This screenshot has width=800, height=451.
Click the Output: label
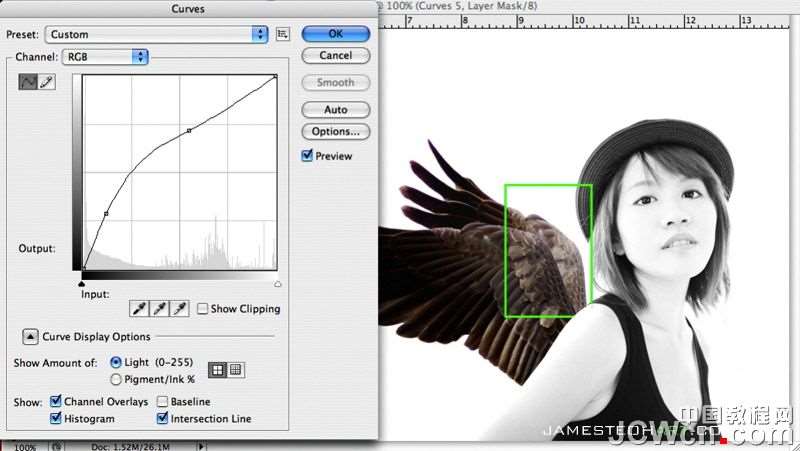click(37, 248)
